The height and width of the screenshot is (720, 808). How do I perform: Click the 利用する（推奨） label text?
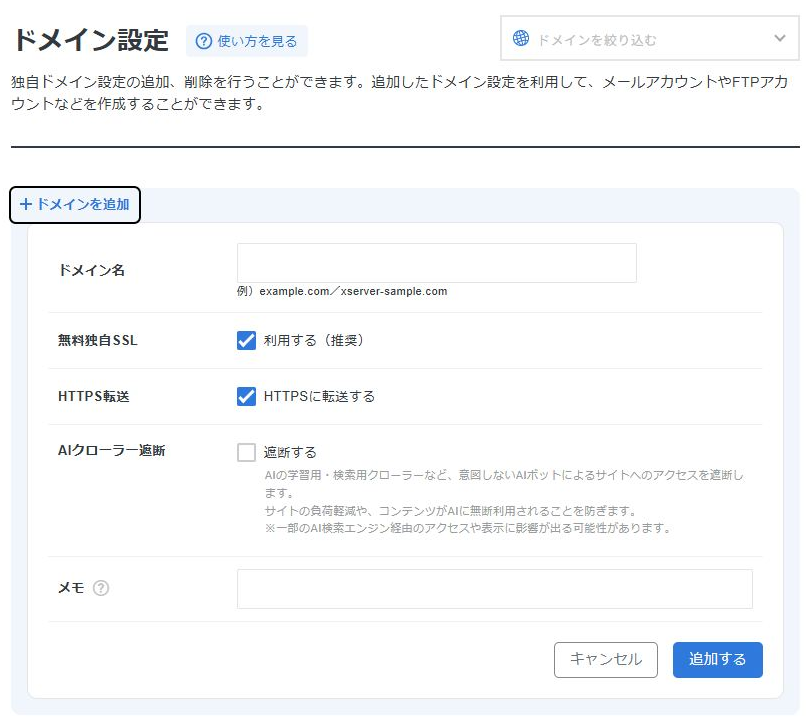pos(313,340)
